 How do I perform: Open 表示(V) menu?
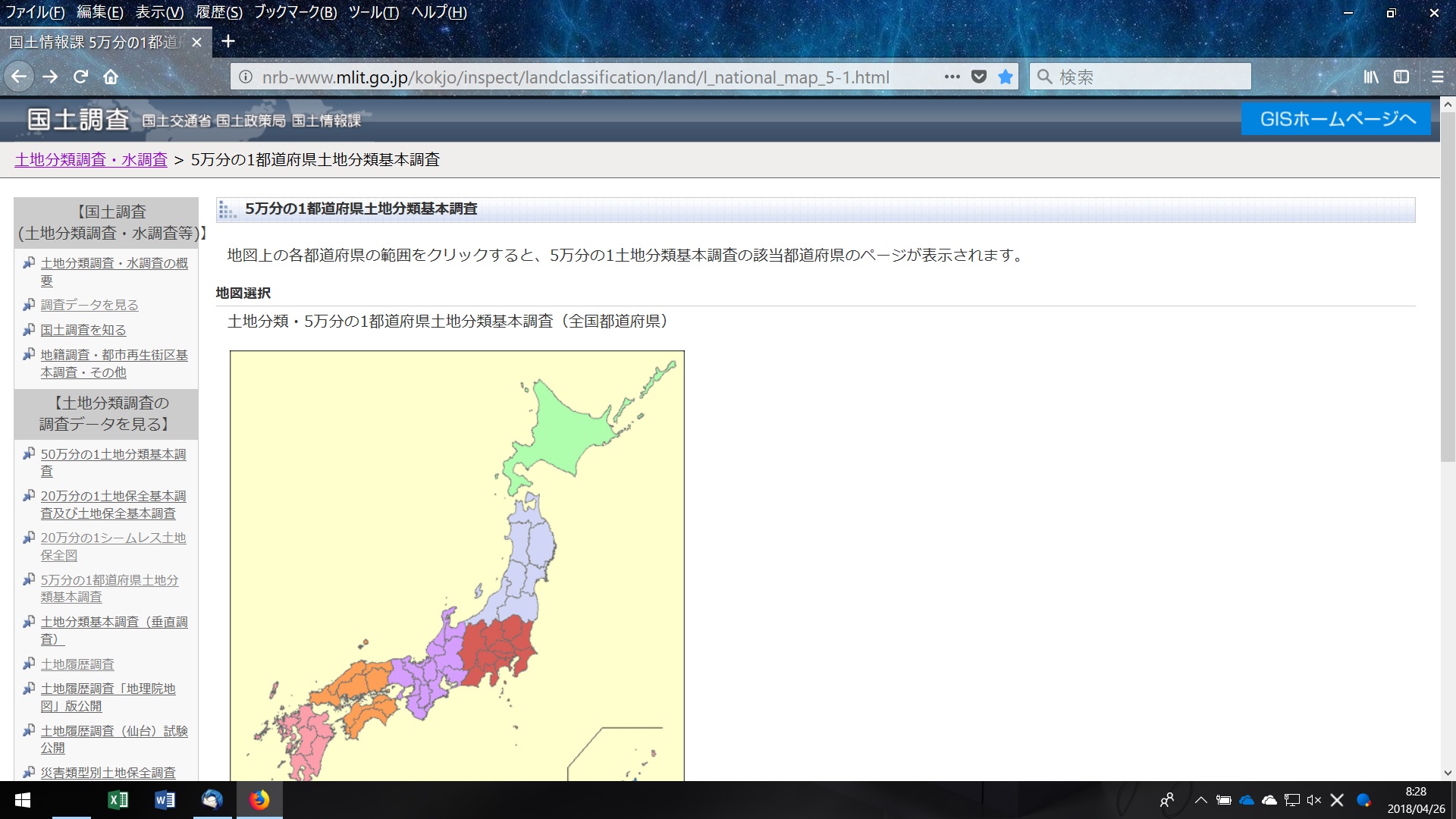click(x=159, y=12)
